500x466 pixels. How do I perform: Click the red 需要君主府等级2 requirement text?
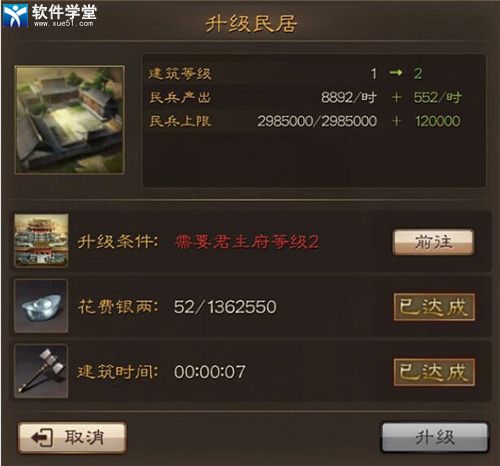pos(247,242)
